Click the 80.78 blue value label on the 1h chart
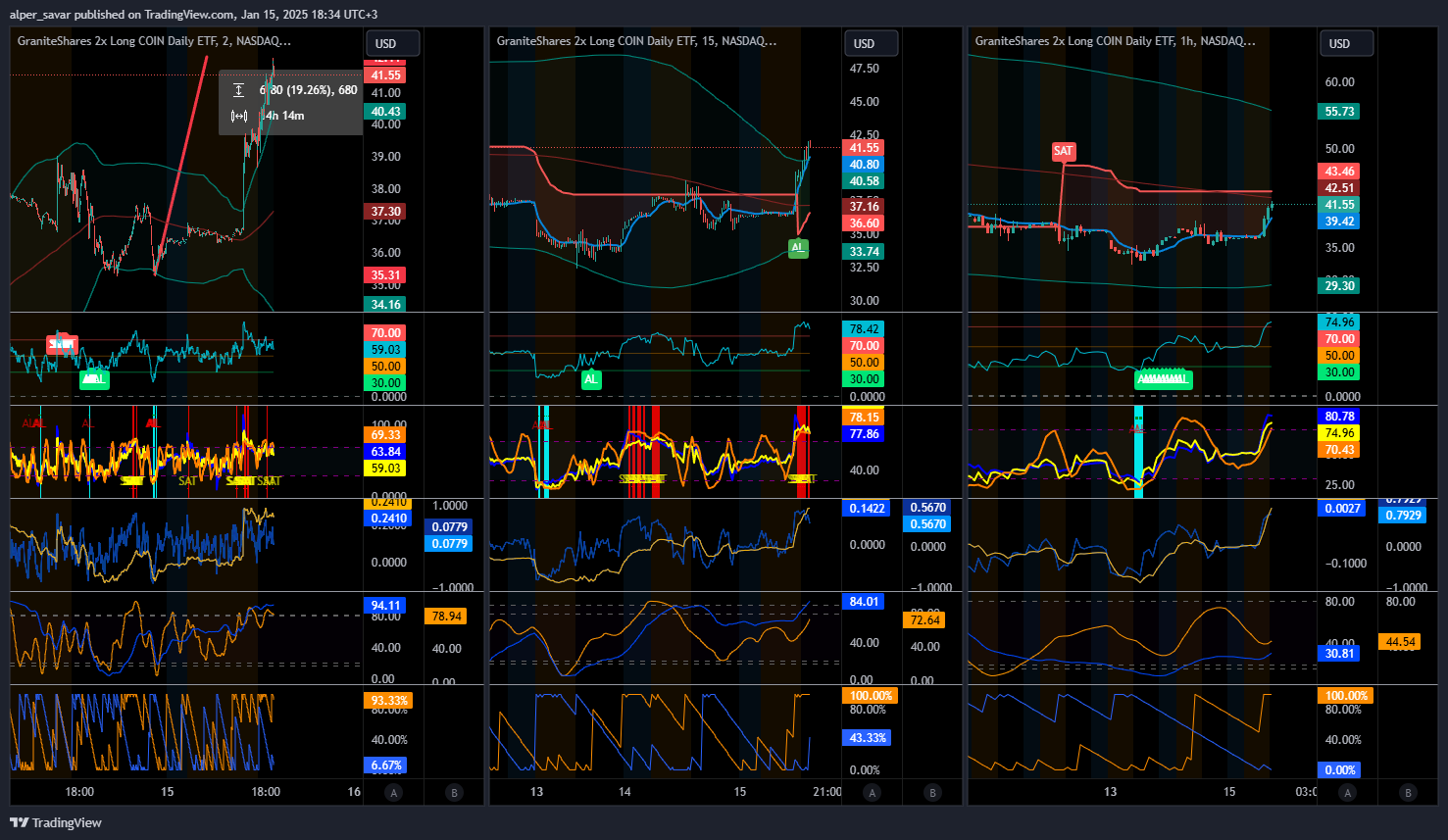Screen dimensions: 1448x840 1339,417
